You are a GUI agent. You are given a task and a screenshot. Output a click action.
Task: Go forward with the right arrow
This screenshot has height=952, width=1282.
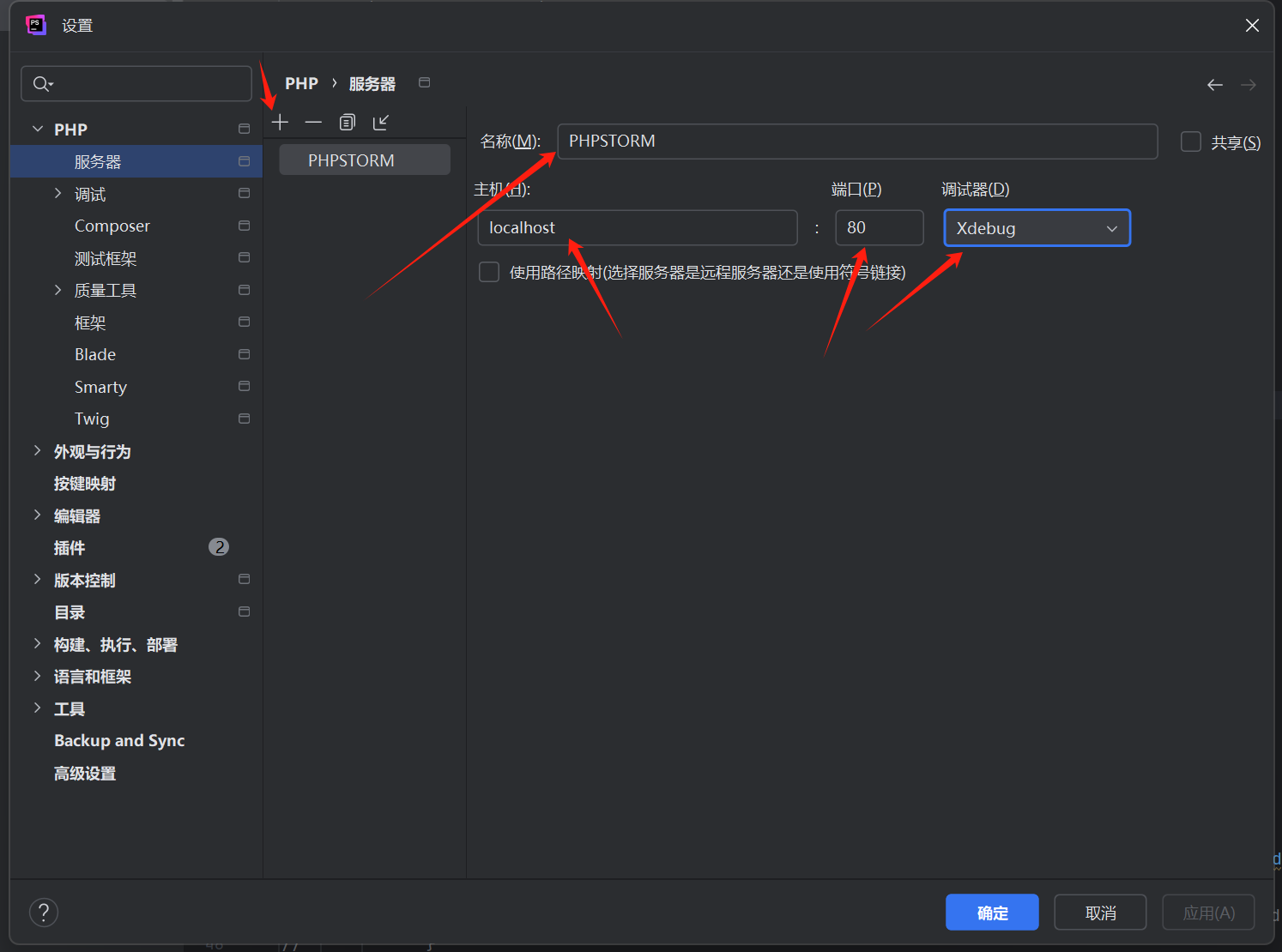1249,85
